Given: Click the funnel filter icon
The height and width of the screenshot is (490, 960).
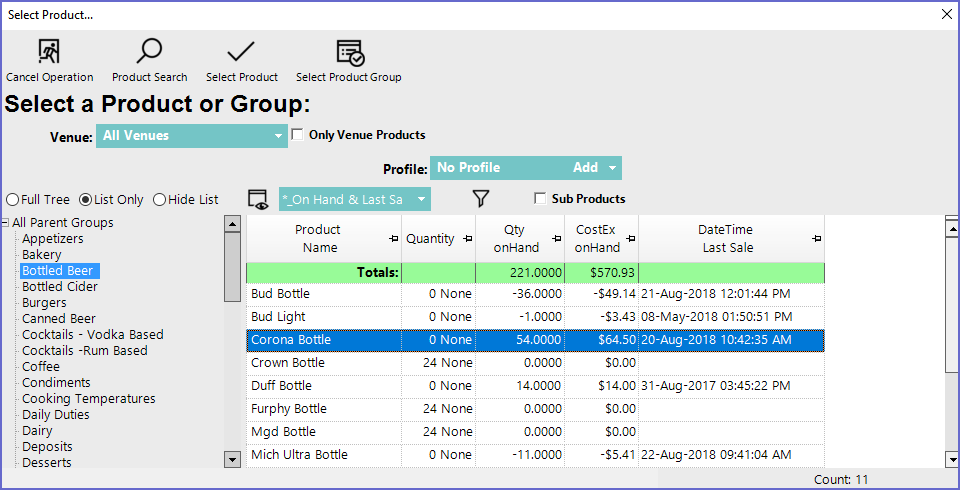Looking at the screenshot, I should tap(481, 199).
